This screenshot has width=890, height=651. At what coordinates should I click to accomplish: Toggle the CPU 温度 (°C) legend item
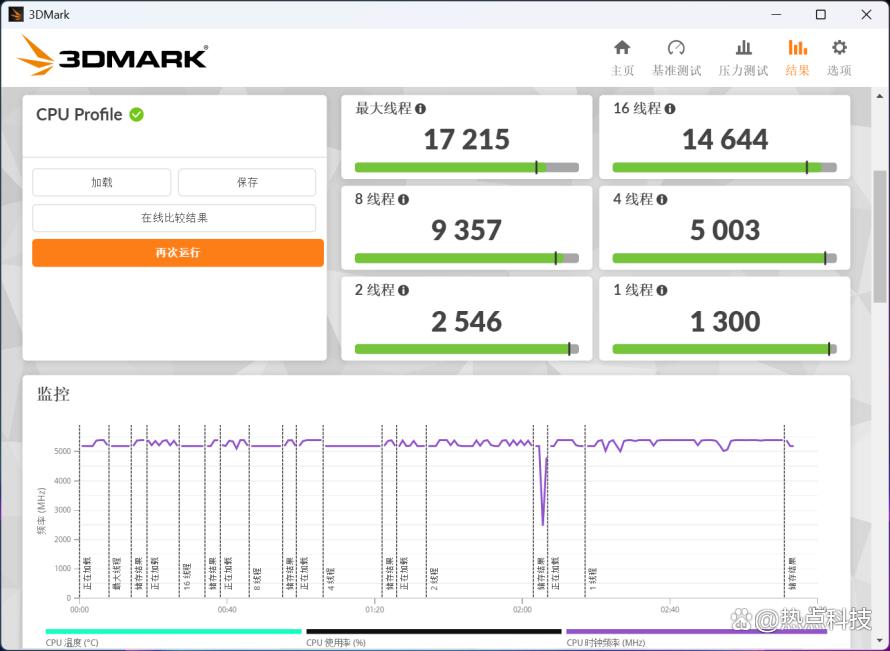click(x=174, y=637)
